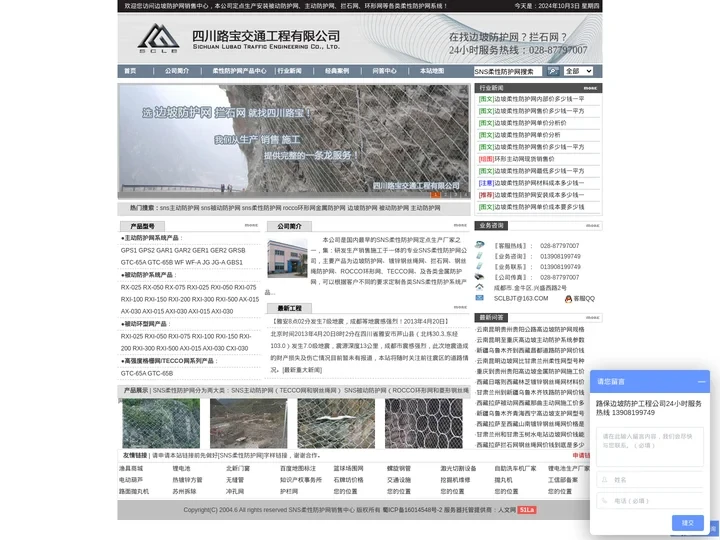The height and width of the screenshot is (540, 720).
Task: Focus the message content textarea
Action: pyautogui.click(x=650, y=446)
